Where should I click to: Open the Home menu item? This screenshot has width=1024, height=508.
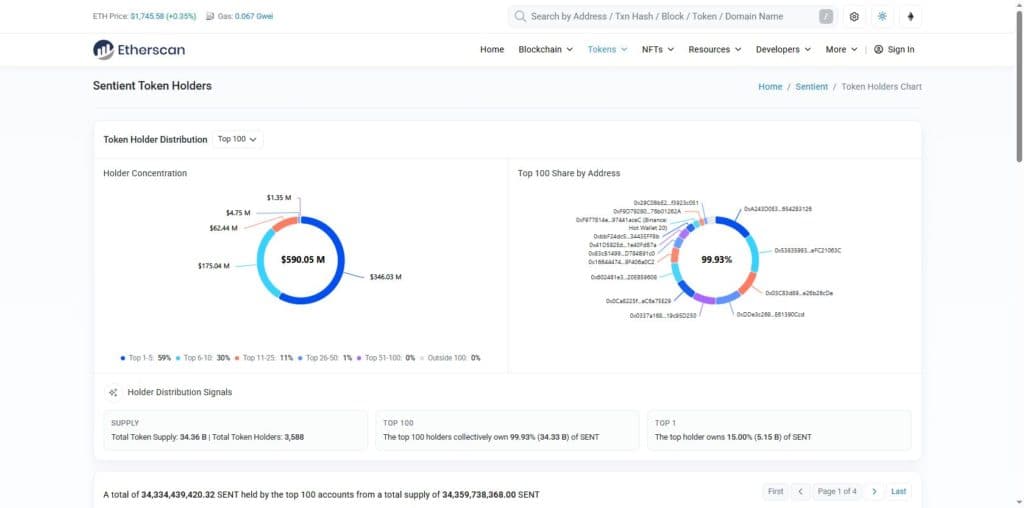coord(492,50)
